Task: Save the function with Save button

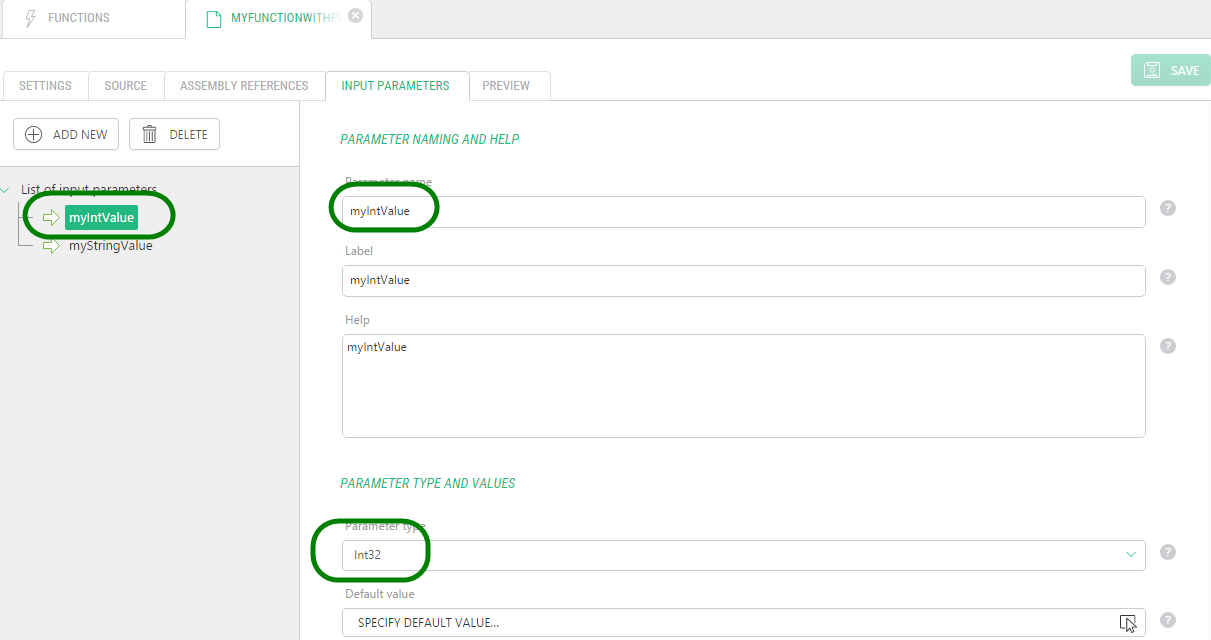Action: pyautogui.click(x=1170, y=70)
